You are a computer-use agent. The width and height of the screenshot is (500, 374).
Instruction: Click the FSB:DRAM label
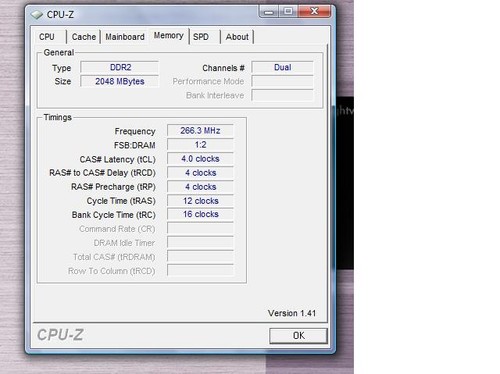coord(135,145)
